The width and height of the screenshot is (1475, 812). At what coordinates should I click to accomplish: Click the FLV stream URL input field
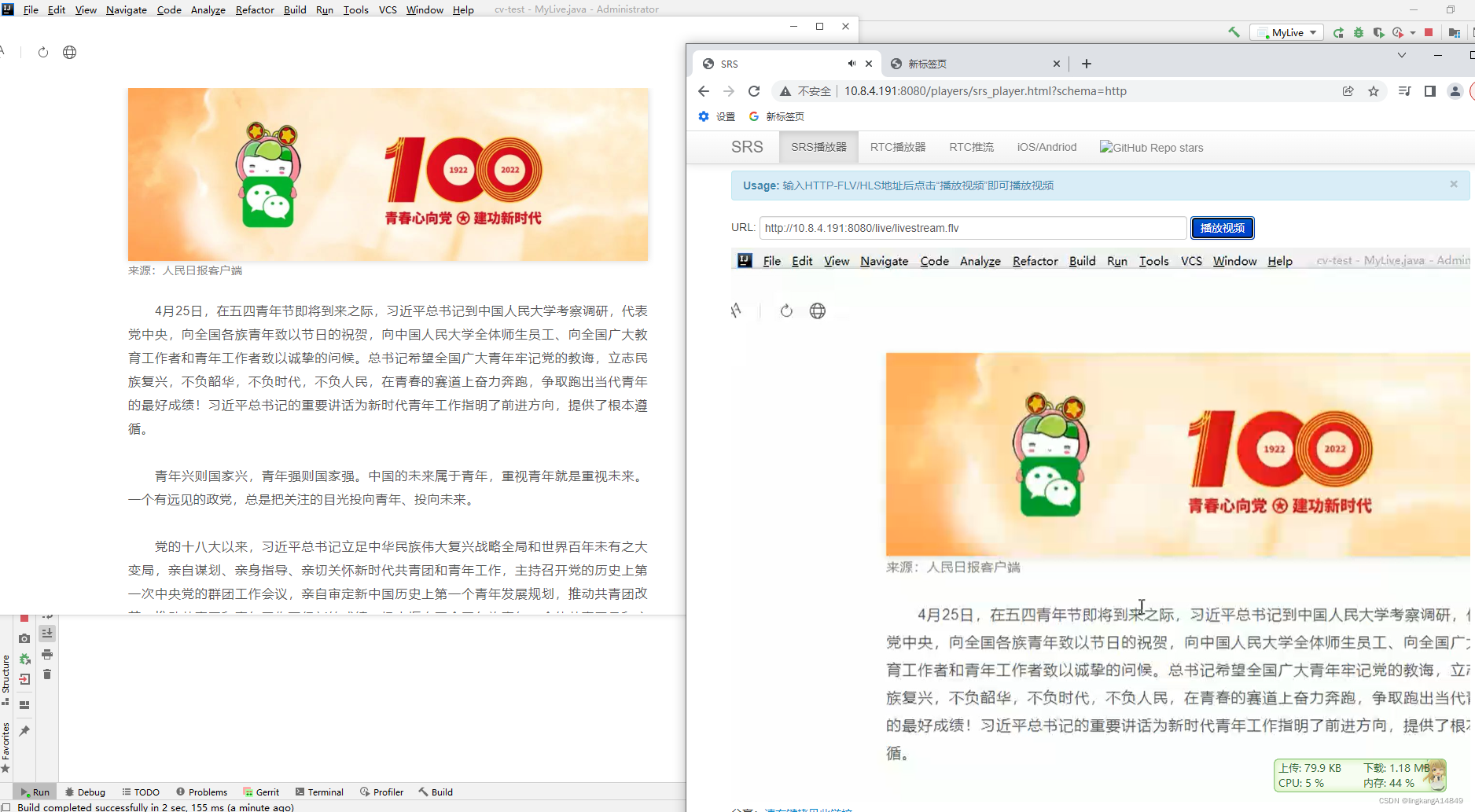click(973, 228)
